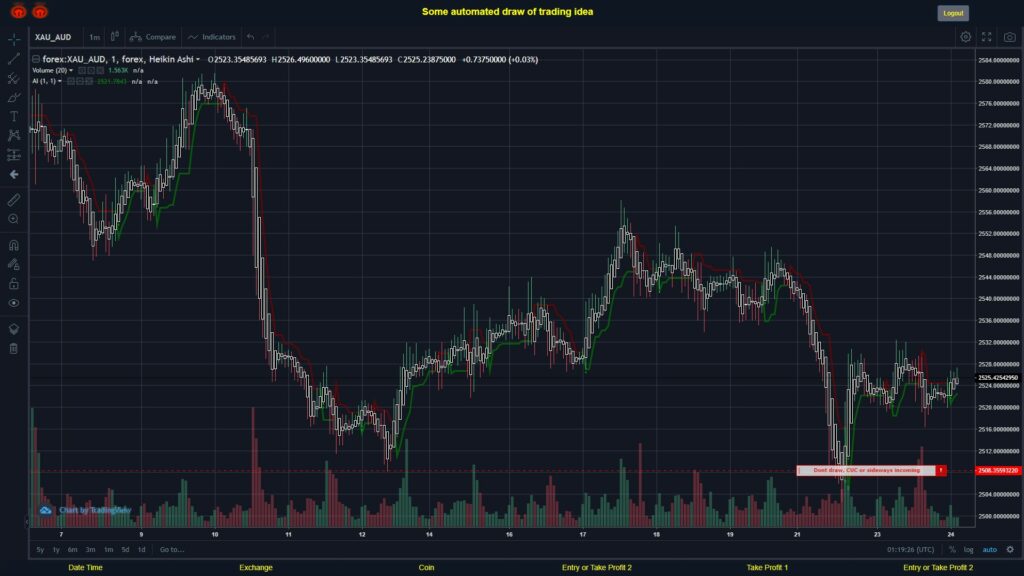Viewport: 1024px width, 576px height.
Task: Click the 2580.00000000 price axis value
Action: click(999, 82)
